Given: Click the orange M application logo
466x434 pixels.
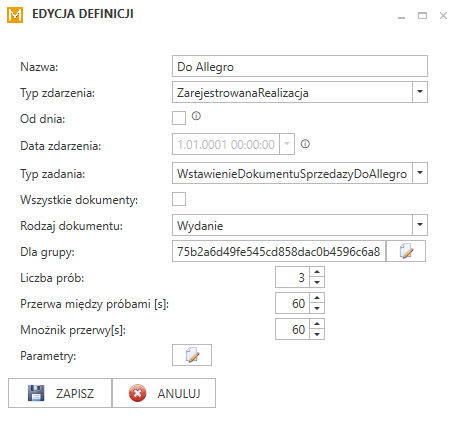Looking at the screenshot, I should 15,15.
